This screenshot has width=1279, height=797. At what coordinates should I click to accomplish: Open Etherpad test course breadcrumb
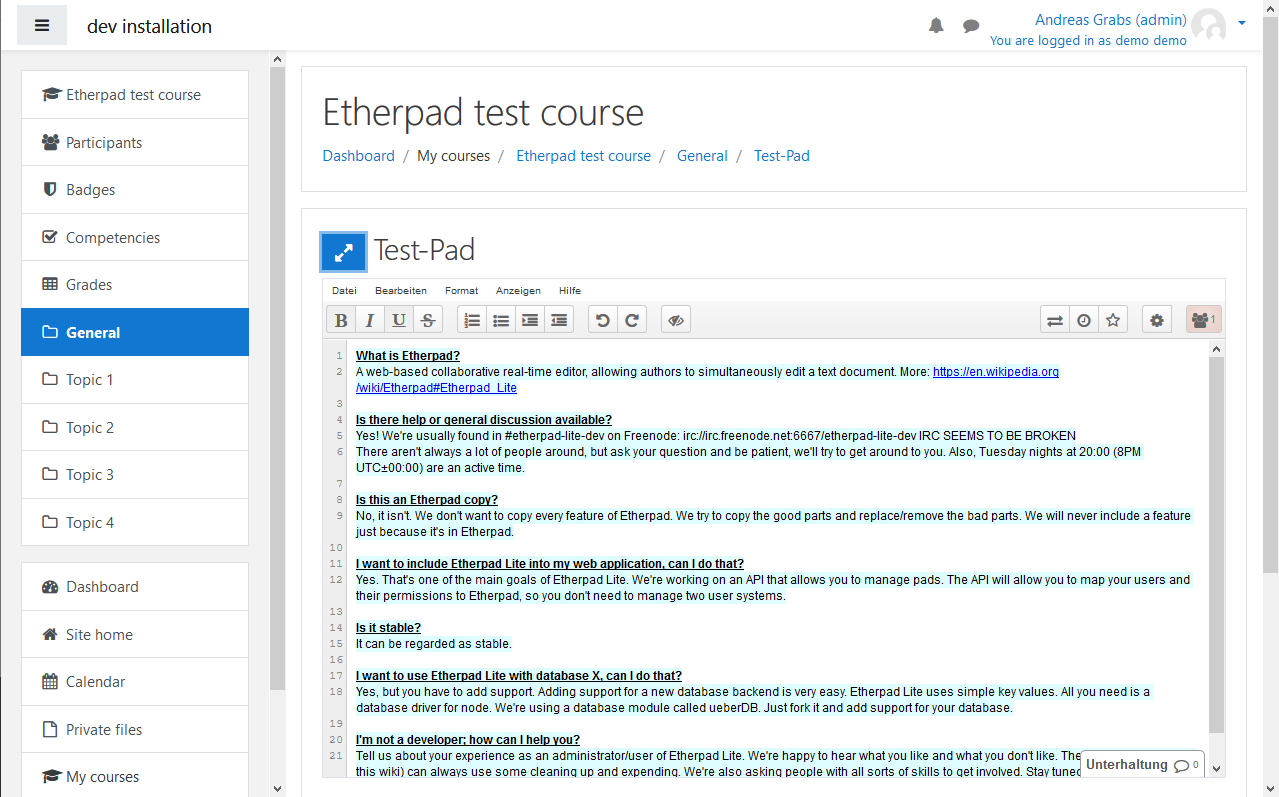click(583, 156)
